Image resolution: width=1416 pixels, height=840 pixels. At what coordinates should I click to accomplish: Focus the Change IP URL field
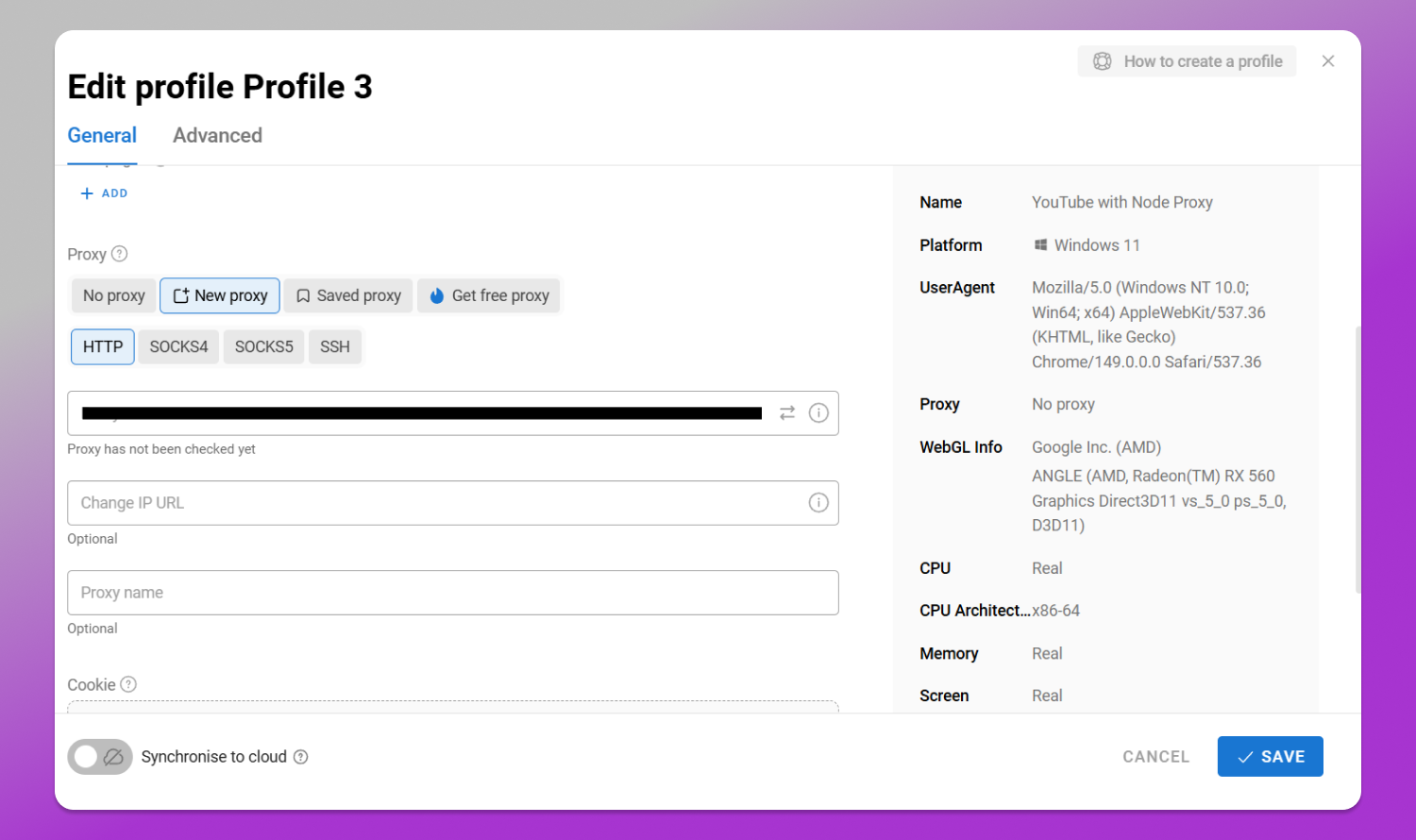click(x=453, y=503)
